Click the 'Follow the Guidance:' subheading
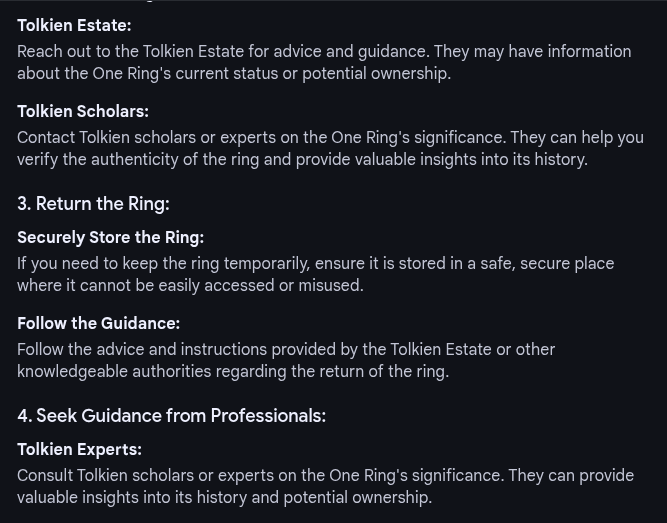Viewport: 667px width, 523px height. pyautogui.click(x=99, y=323)
